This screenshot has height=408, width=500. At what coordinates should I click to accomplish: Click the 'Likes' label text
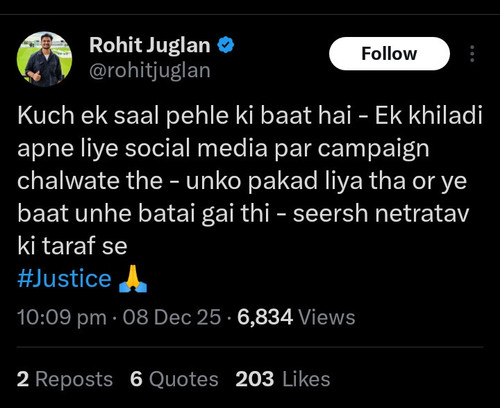click(x=306, y=379)
